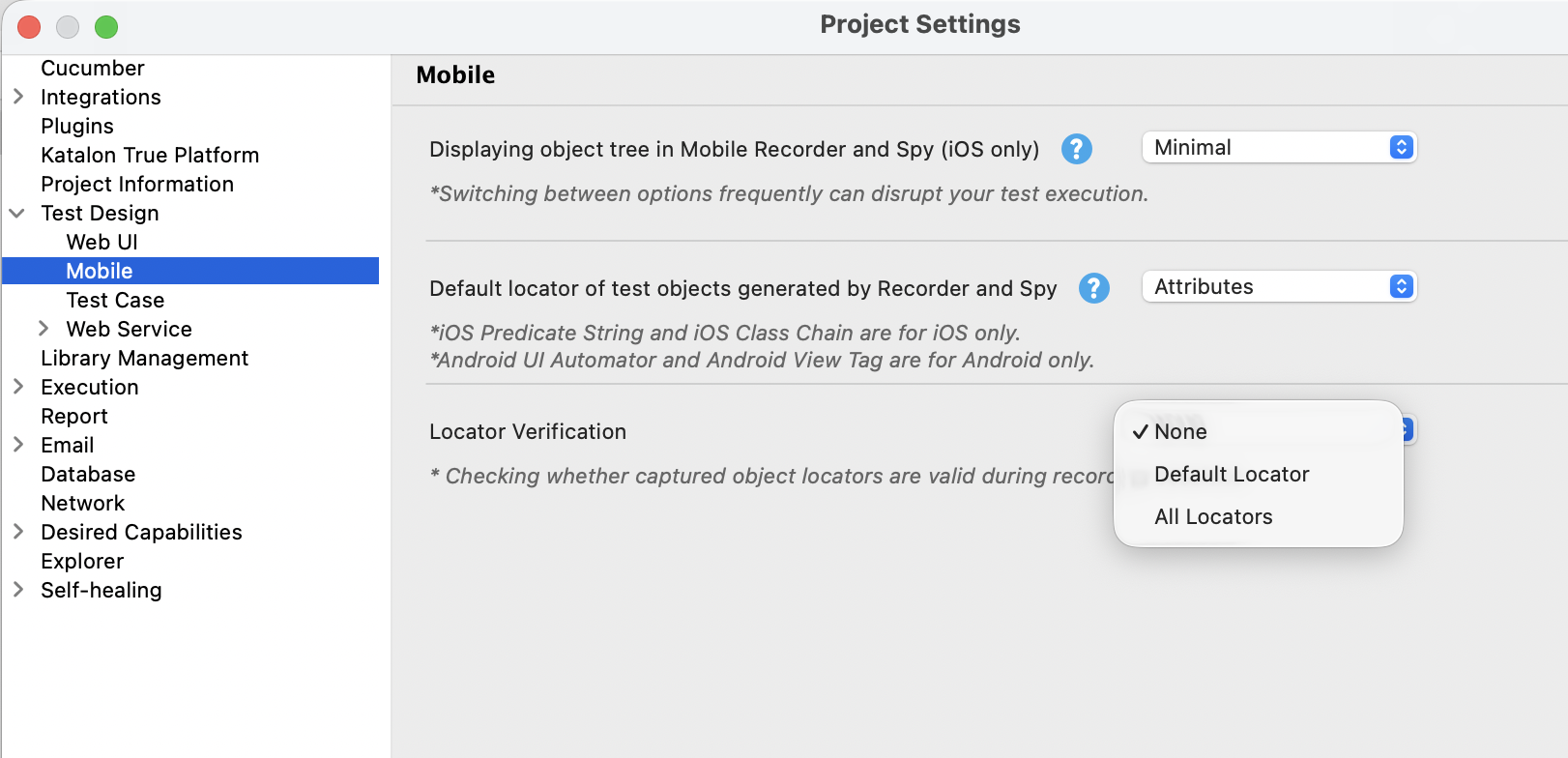The height and width of the screenshot is (758, 1568).
Task: Select Katalon True Platform settings
Action: click(149, 155)
